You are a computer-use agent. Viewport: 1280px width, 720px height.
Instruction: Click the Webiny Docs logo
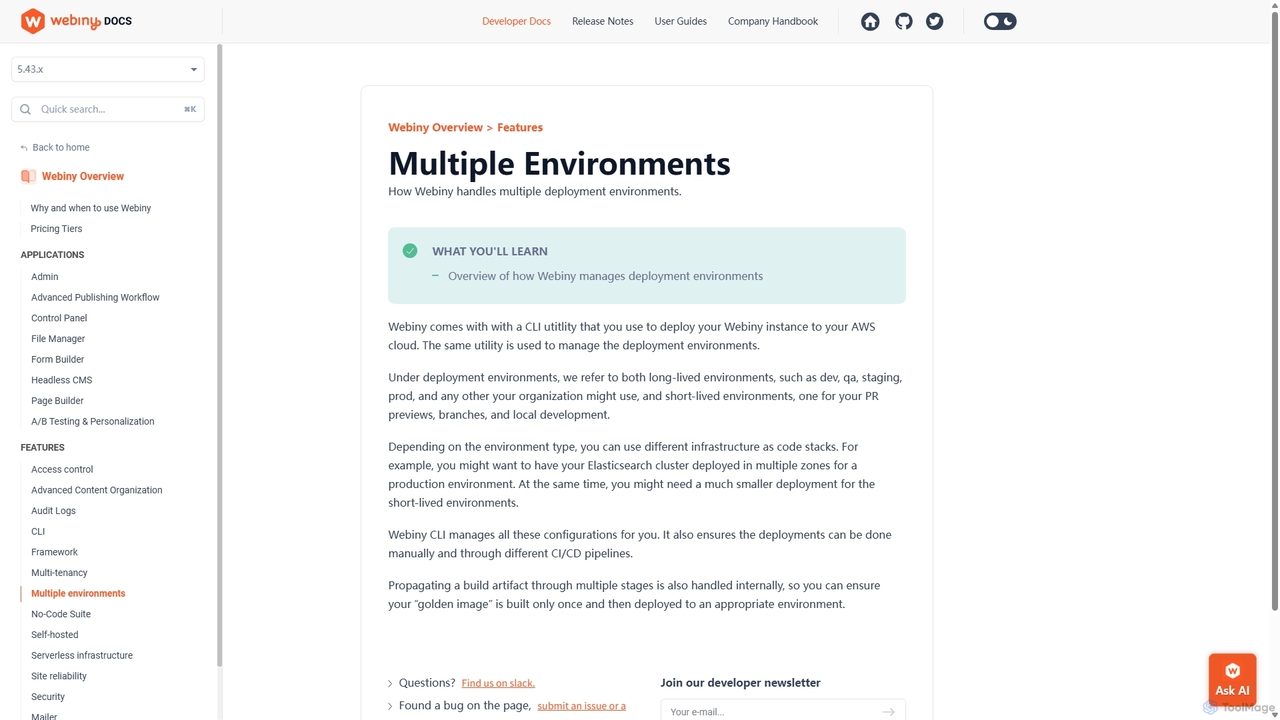coord(76,21)
